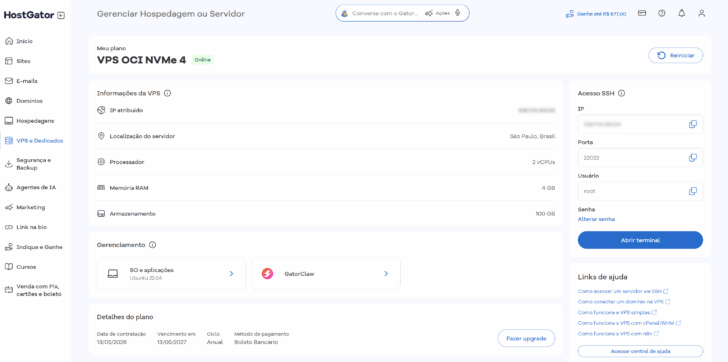
Task: Open Como funciona a VPS com n8n
Action: point(618,334)
